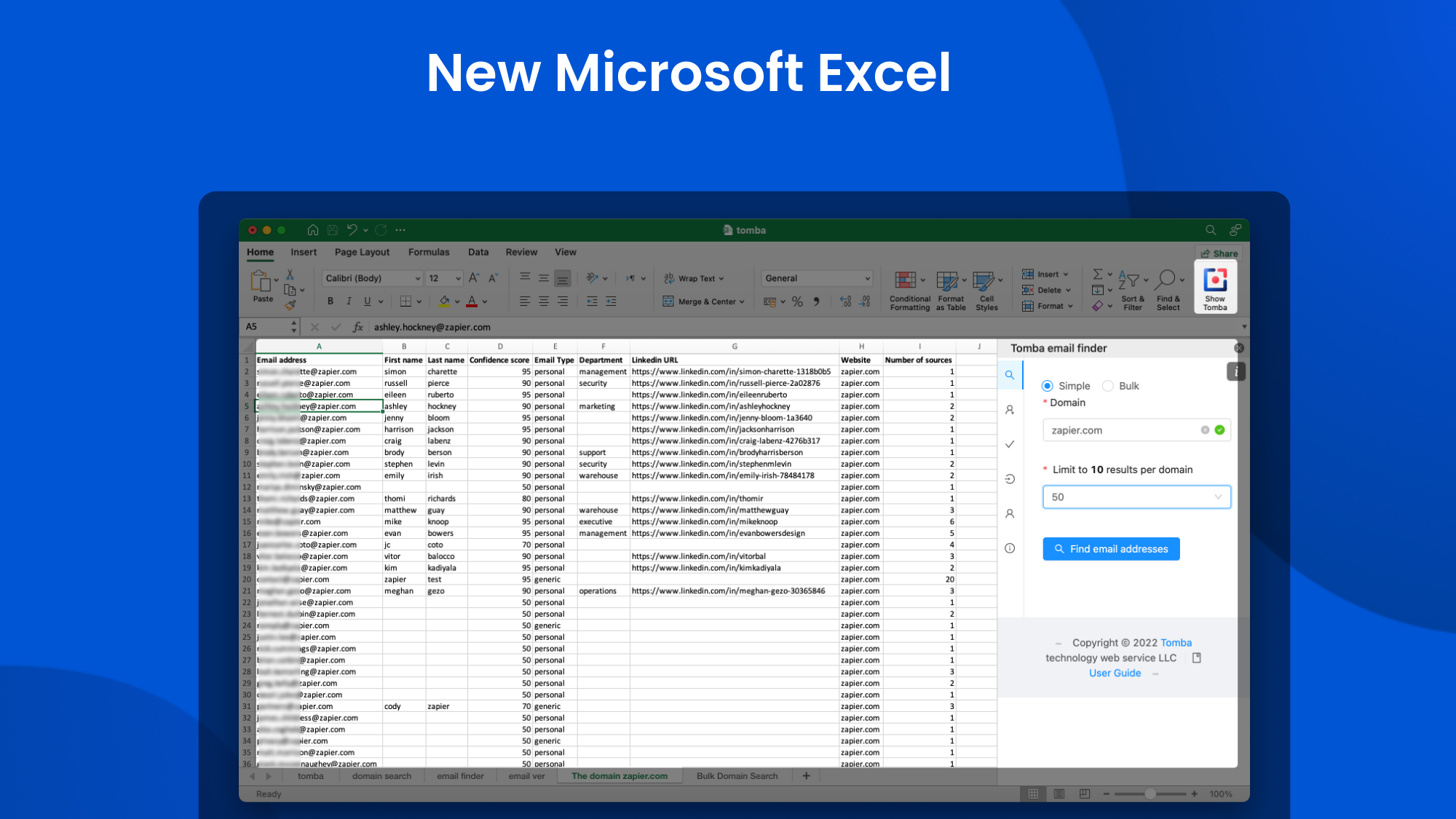
Task: Clear the zapier.com domain field
Action: point(1205,430)
